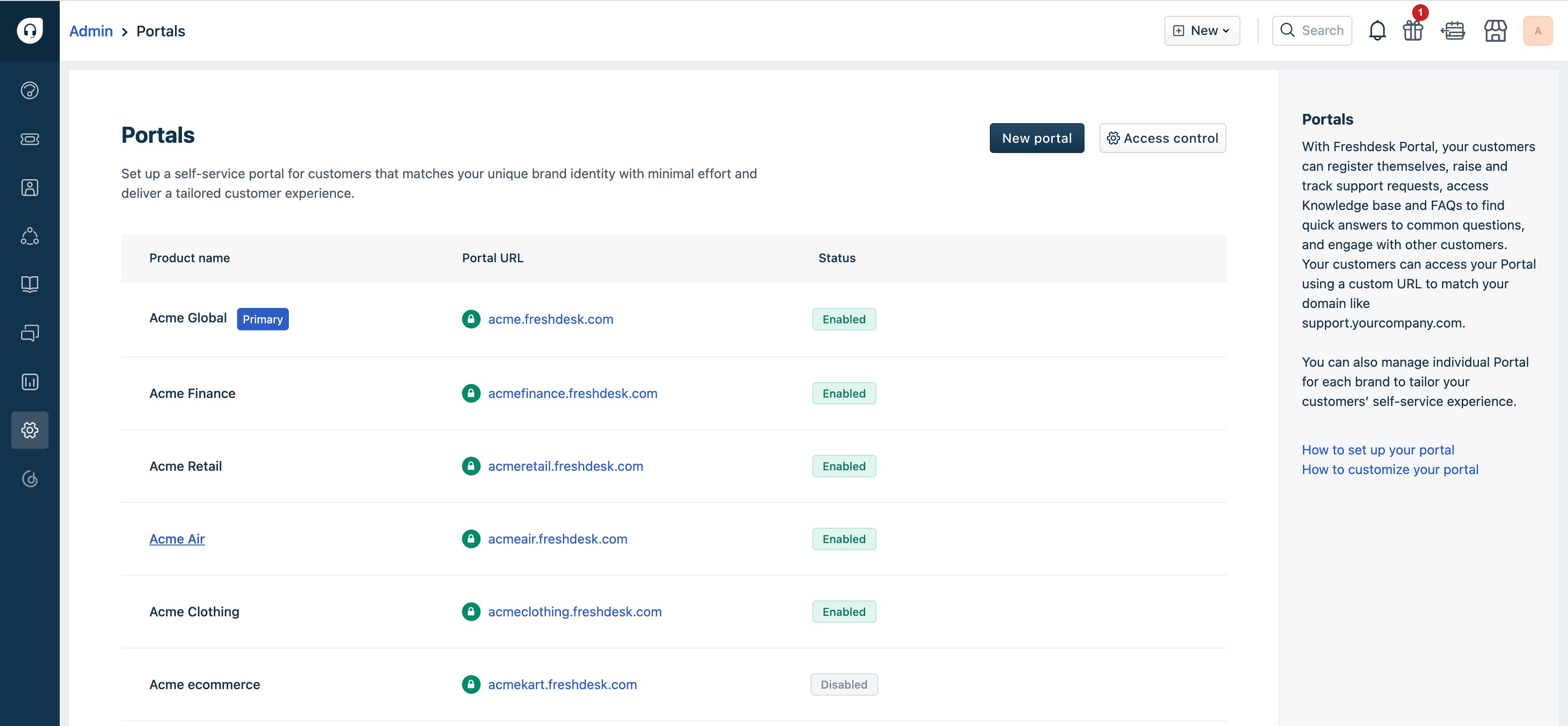Go to Admin breadcrumb
This screenshot has width=1568, height=726.
91,31
